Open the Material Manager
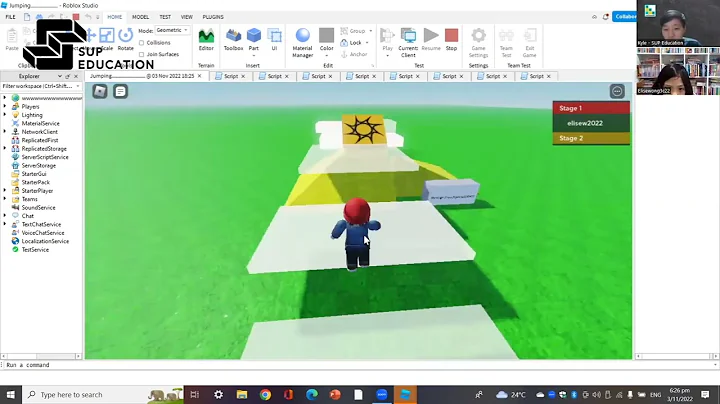The image size is (720, 404). 303,43
